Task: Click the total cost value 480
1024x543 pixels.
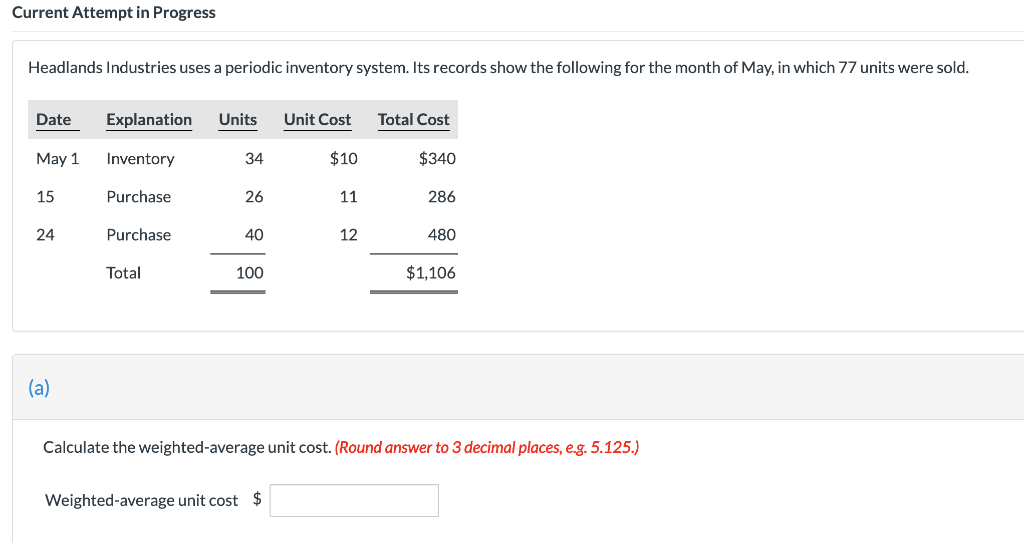Action: click(442, 235)
